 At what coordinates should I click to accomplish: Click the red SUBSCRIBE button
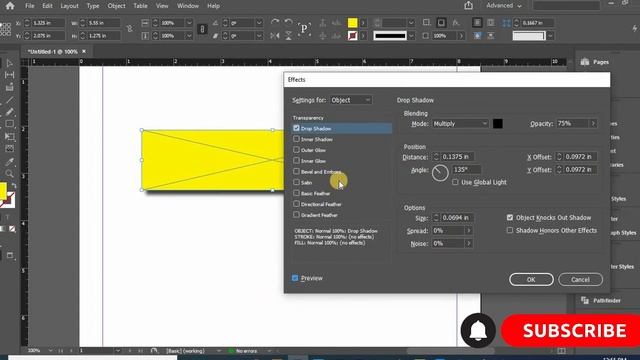coord(571,331)
